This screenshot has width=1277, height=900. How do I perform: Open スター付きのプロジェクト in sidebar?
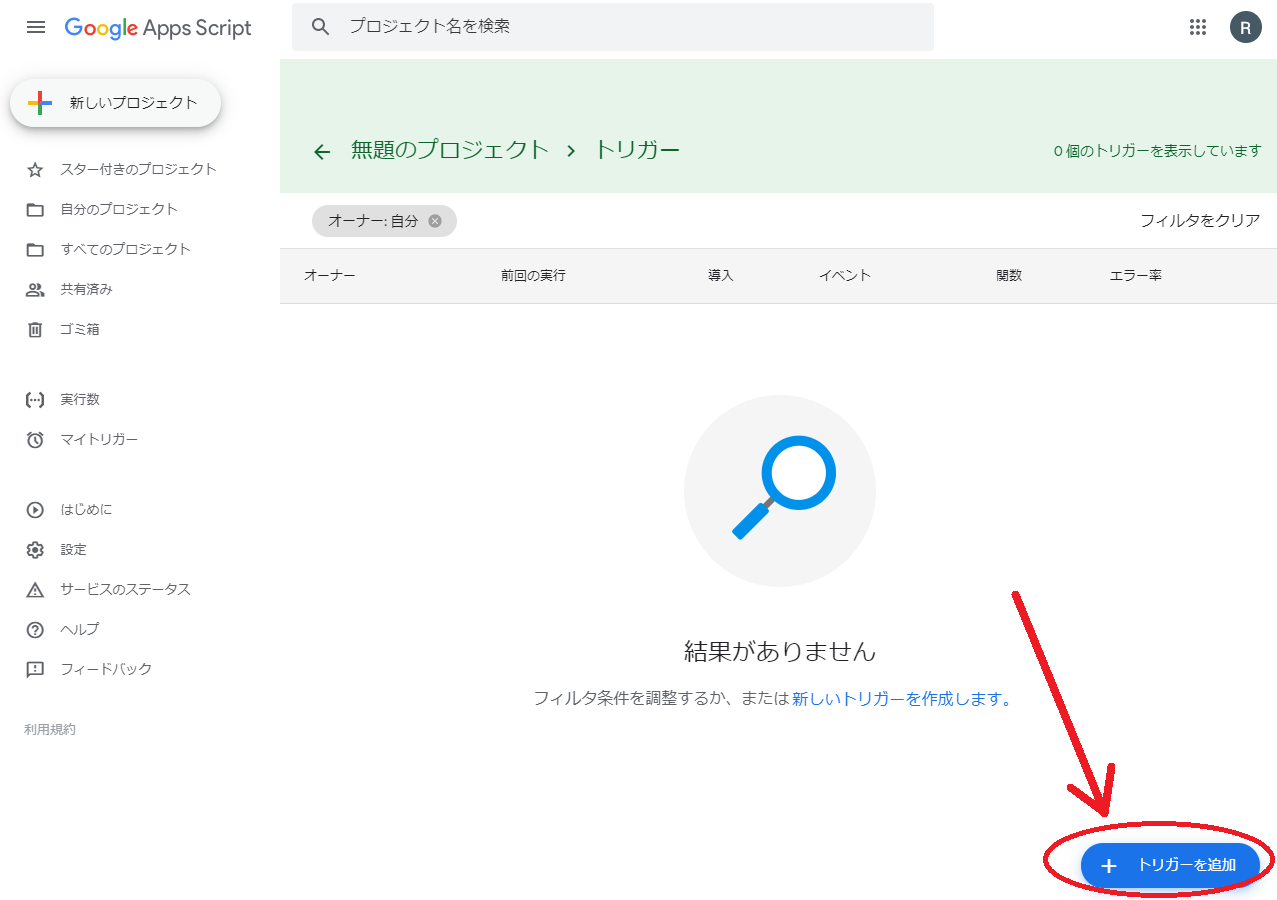138,169
